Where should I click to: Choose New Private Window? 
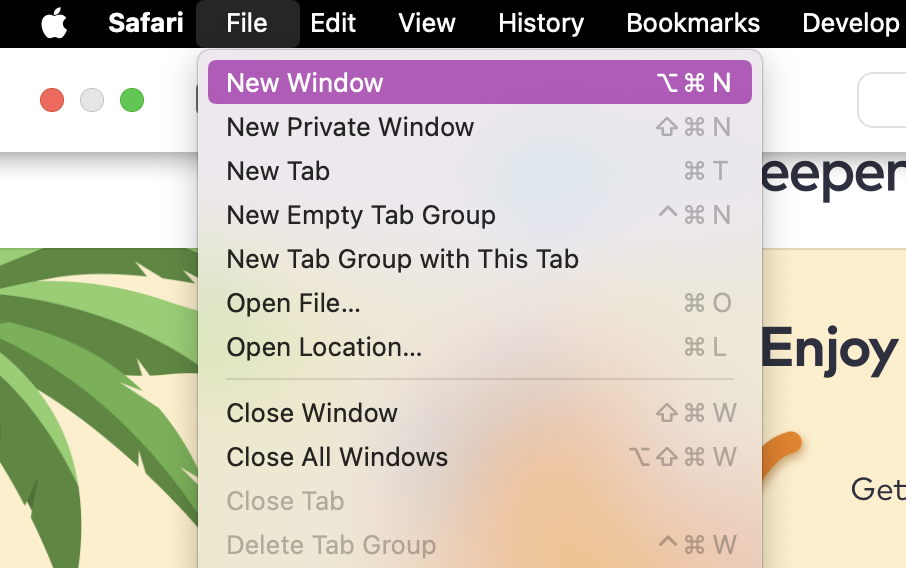coord(480,127)
